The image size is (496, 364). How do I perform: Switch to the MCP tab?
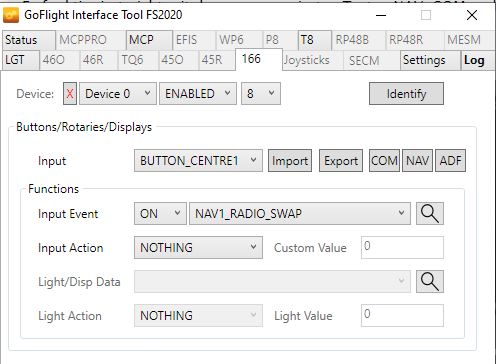click(149, 40)
